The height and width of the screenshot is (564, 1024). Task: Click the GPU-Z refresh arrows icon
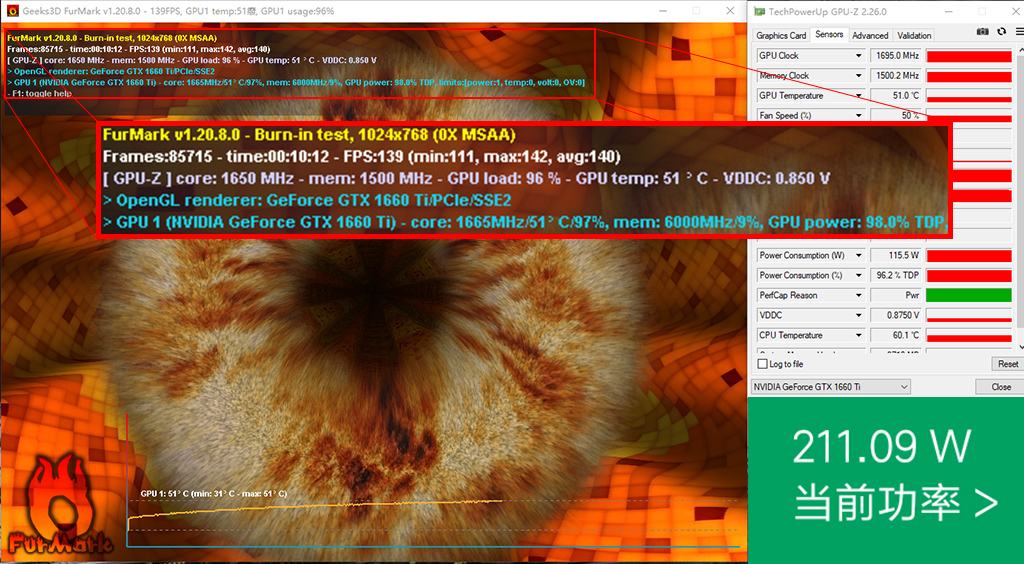[x=1001, y=31]
